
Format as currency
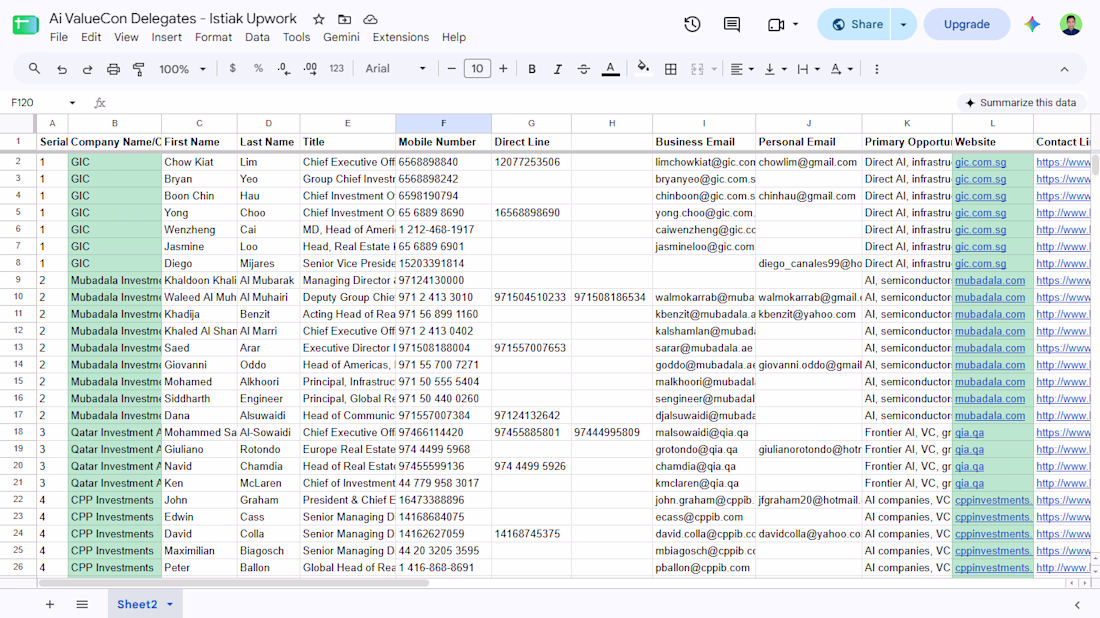coord(232,69)
